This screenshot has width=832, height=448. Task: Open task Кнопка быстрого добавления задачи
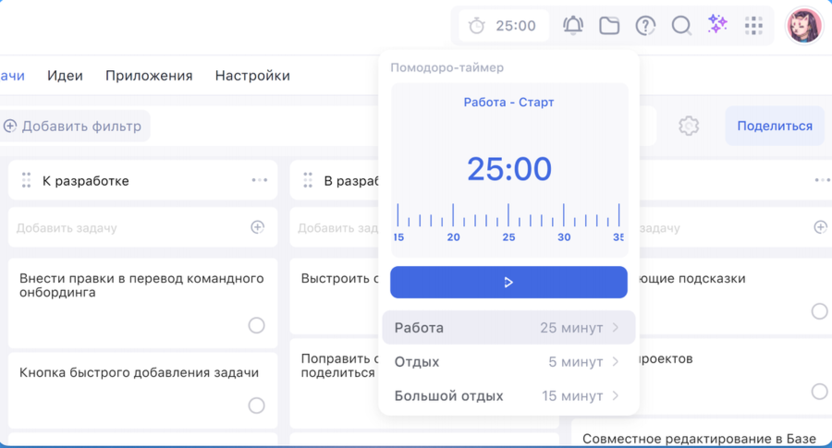(143, 391)
